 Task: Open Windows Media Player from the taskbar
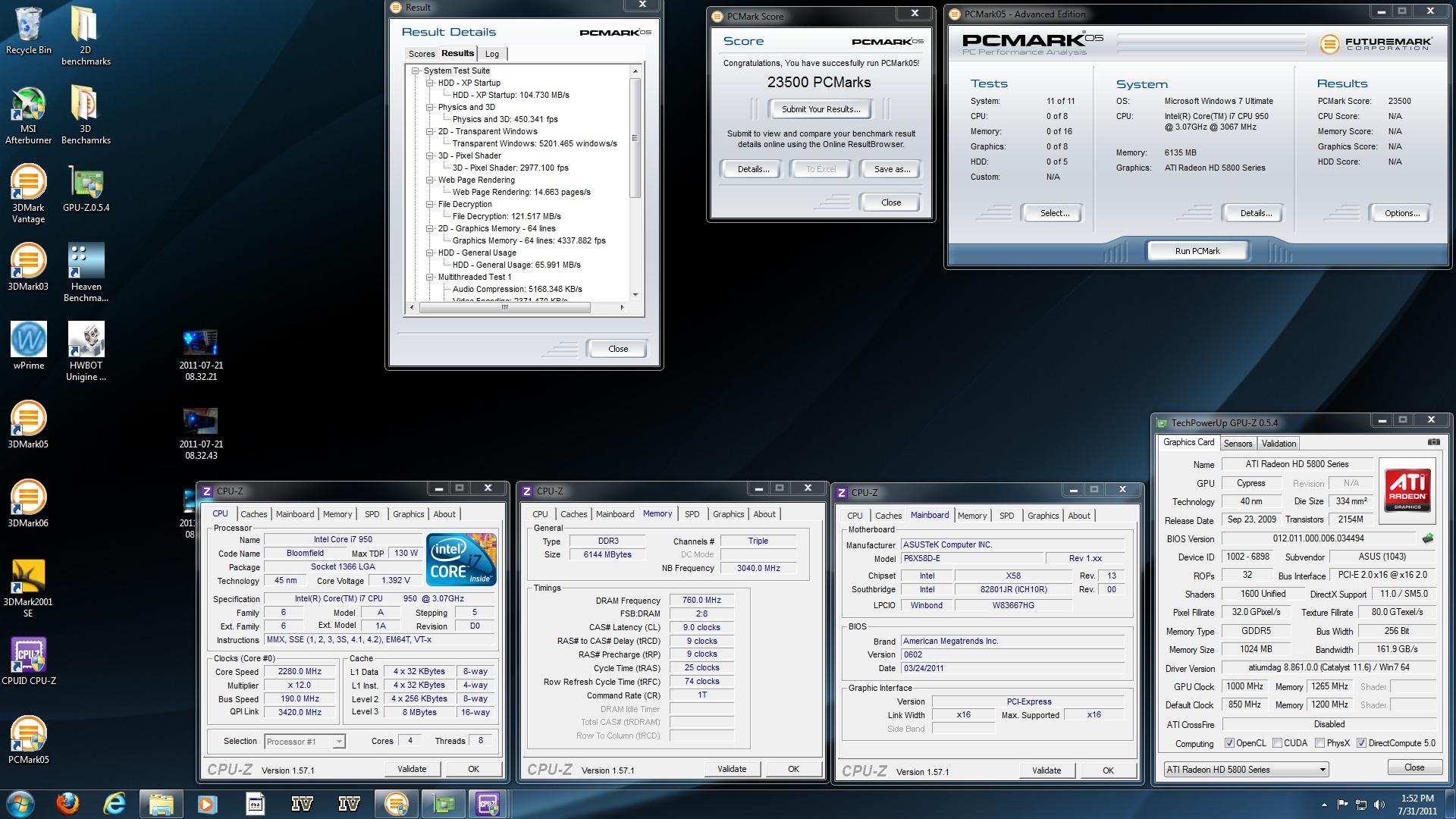207,804
